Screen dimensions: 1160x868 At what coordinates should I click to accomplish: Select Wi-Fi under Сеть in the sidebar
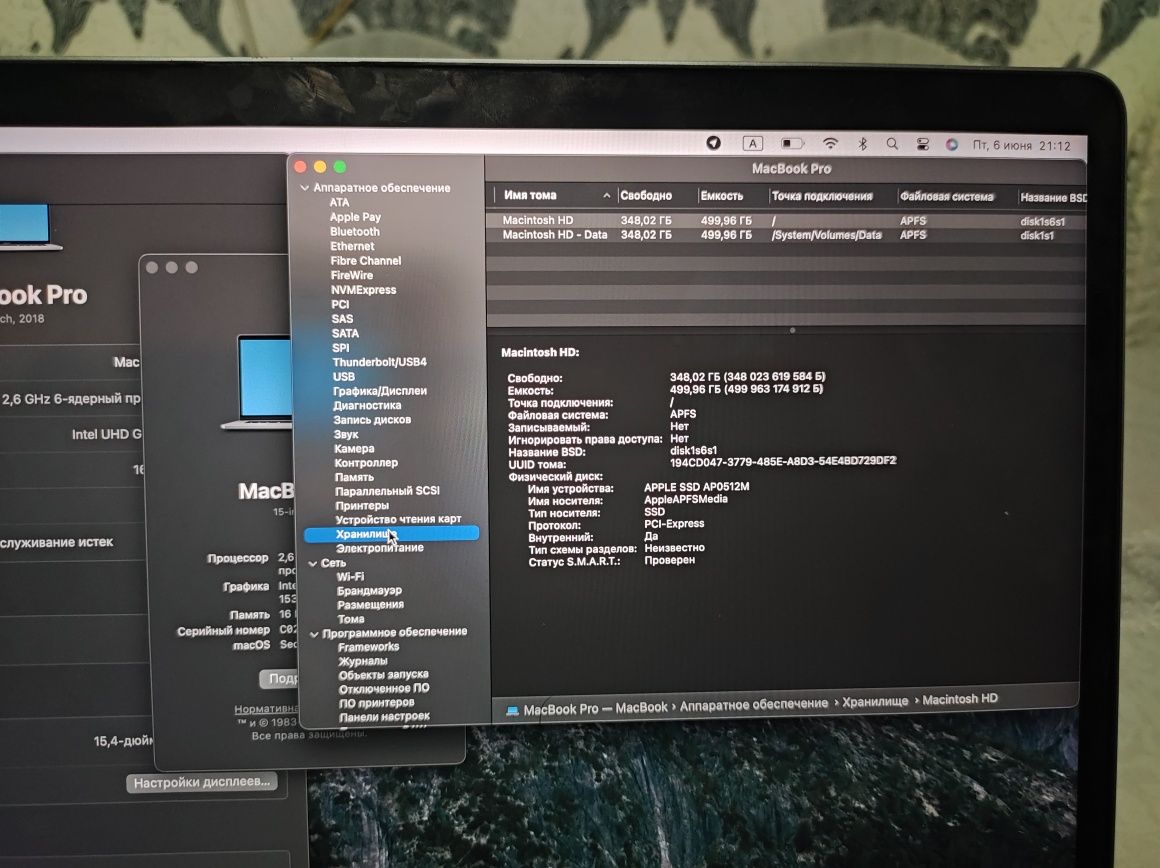coord(350,576)
